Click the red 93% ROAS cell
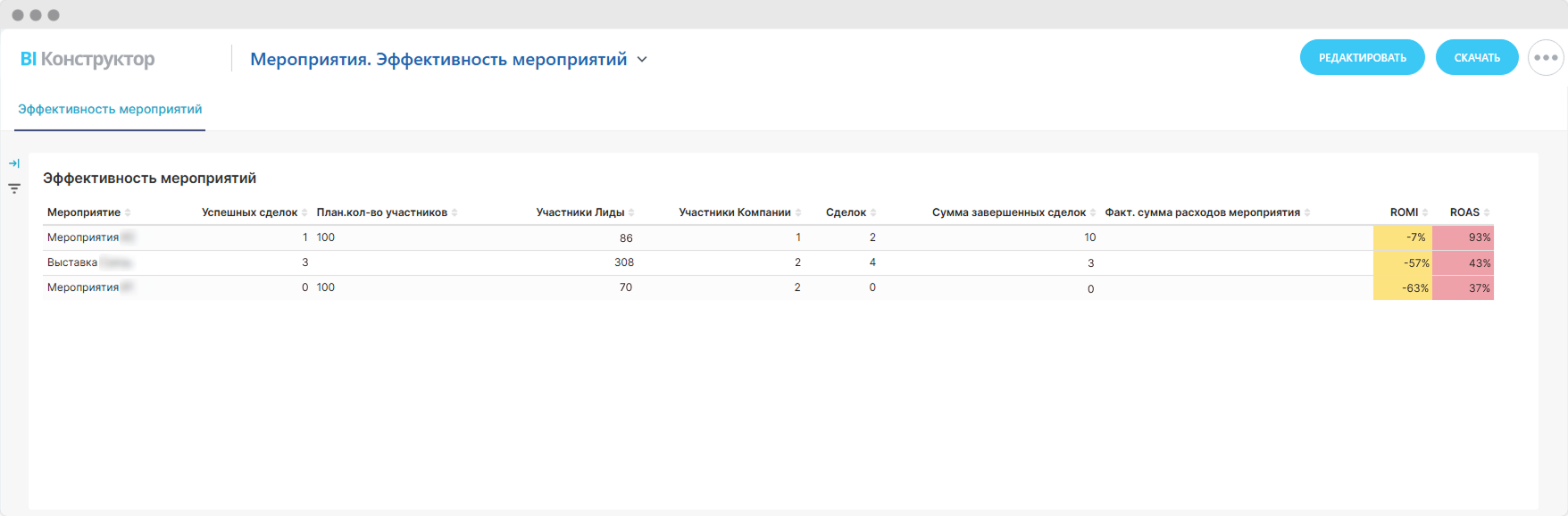1568x516 pixels. tap(1463, 237)
